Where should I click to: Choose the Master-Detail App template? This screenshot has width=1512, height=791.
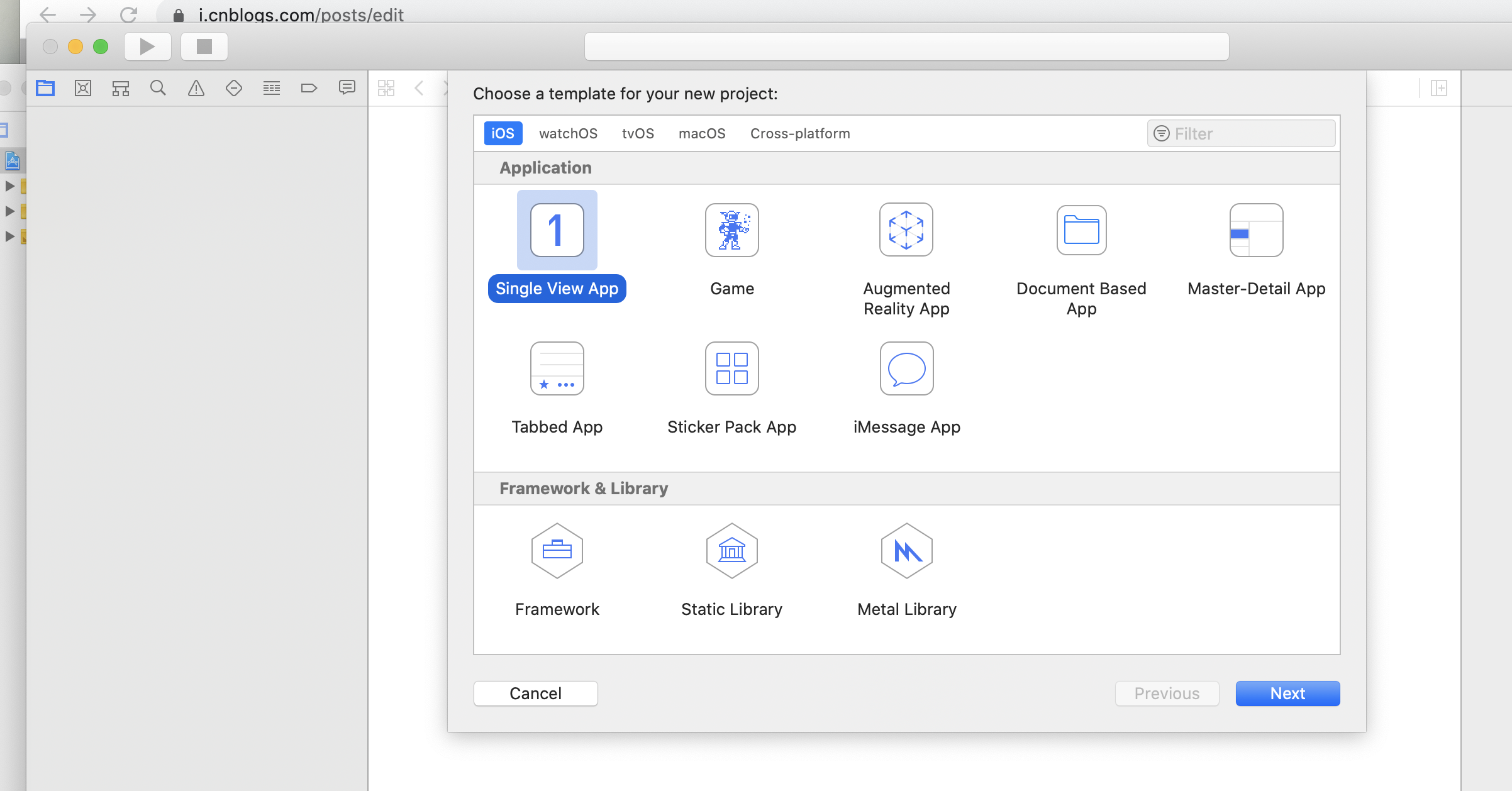1257,230
